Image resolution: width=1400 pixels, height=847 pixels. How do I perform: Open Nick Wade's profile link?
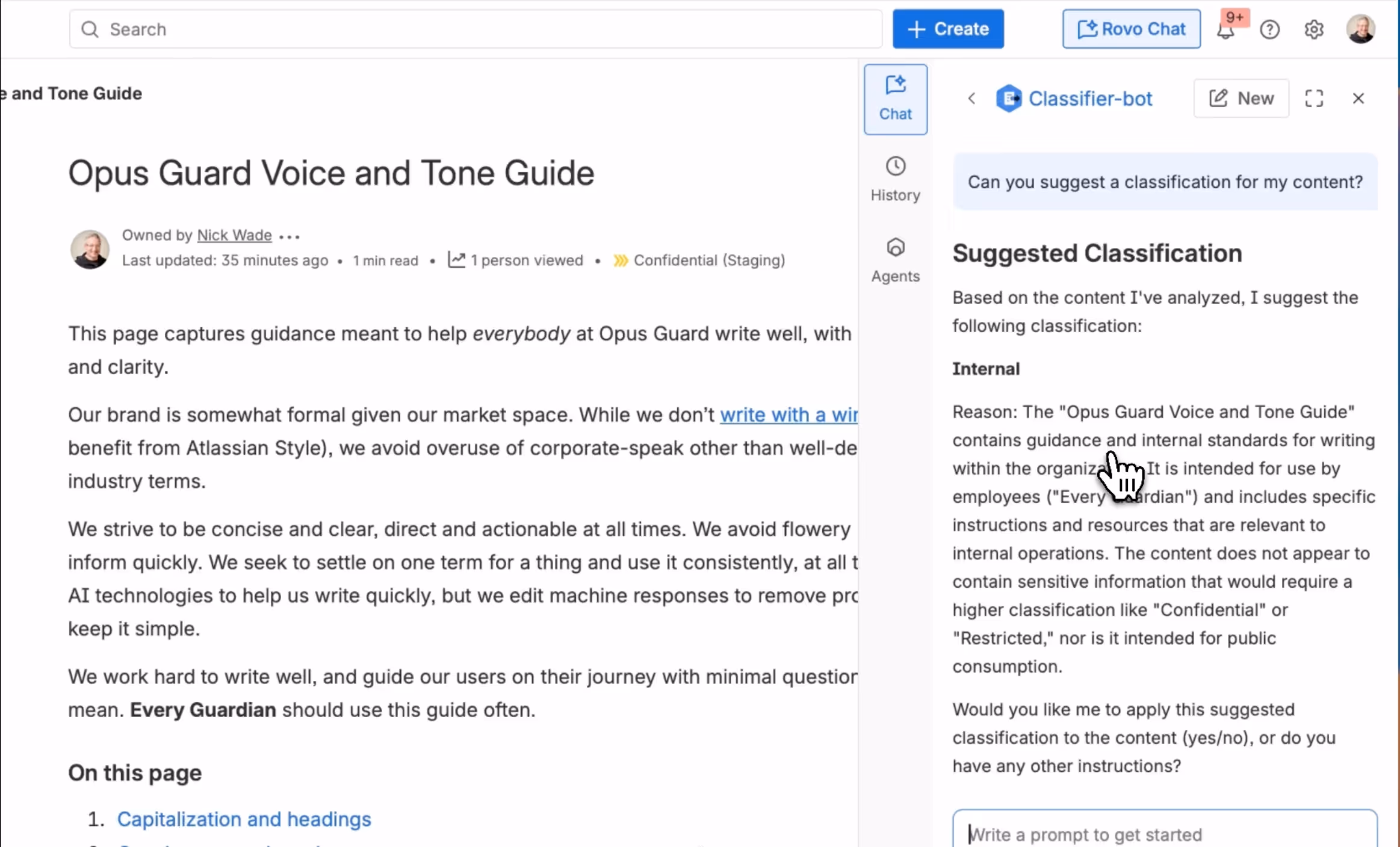(234, 235)
